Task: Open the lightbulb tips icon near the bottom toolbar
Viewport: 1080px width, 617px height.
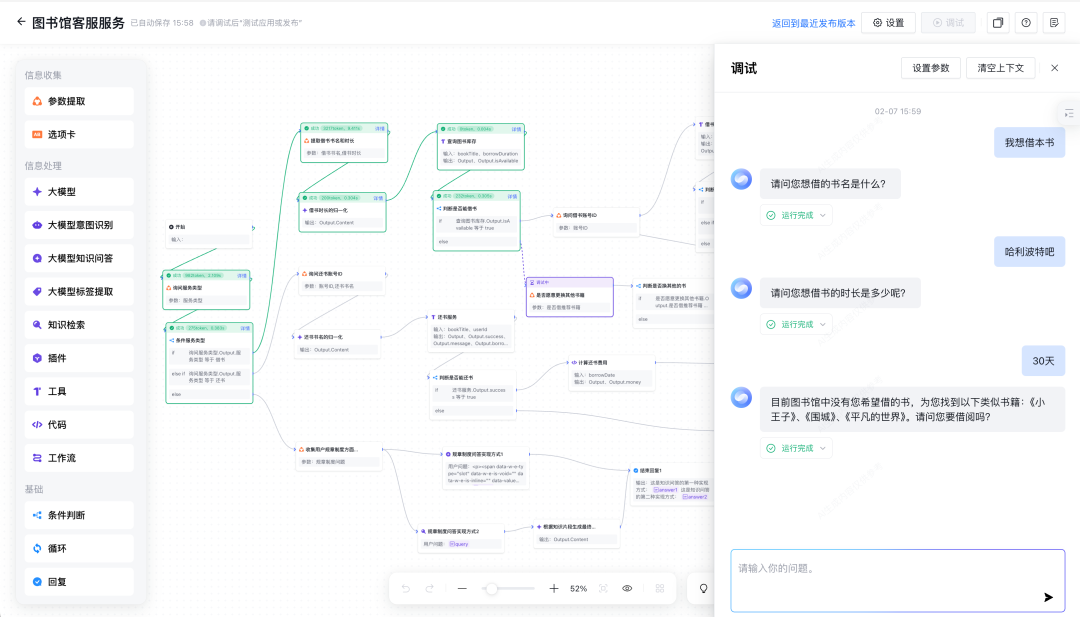Action: point(703,589)
